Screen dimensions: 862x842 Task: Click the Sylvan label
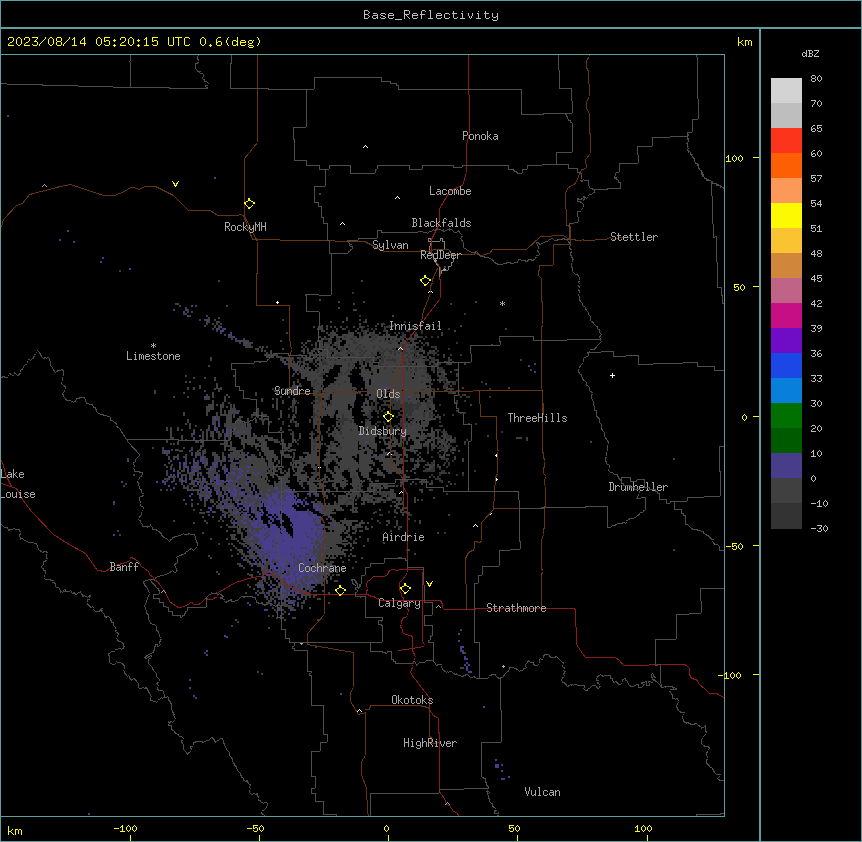[x=390, y=245]
